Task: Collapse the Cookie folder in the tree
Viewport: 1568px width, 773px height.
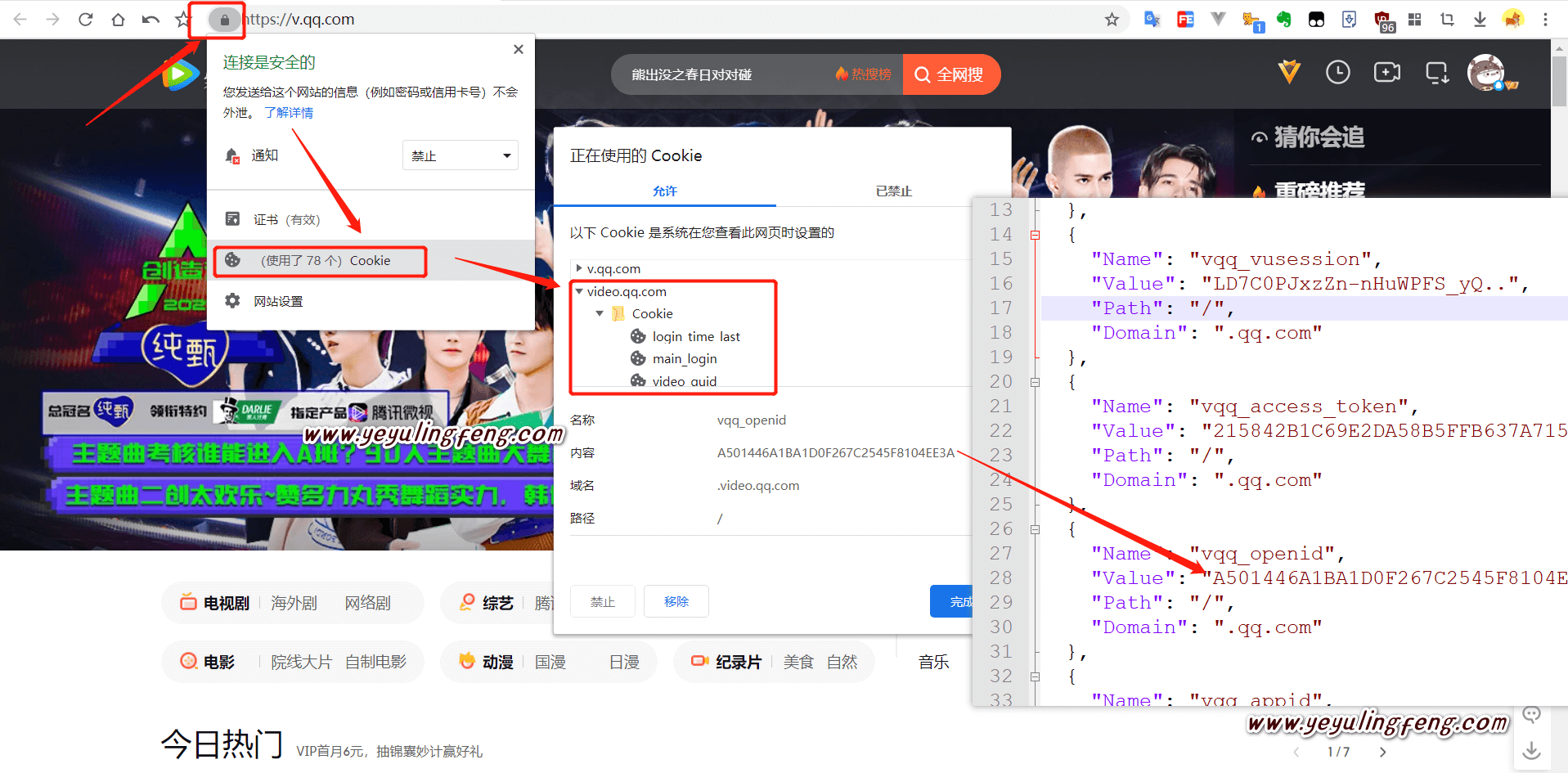Action: coord(600,313)
